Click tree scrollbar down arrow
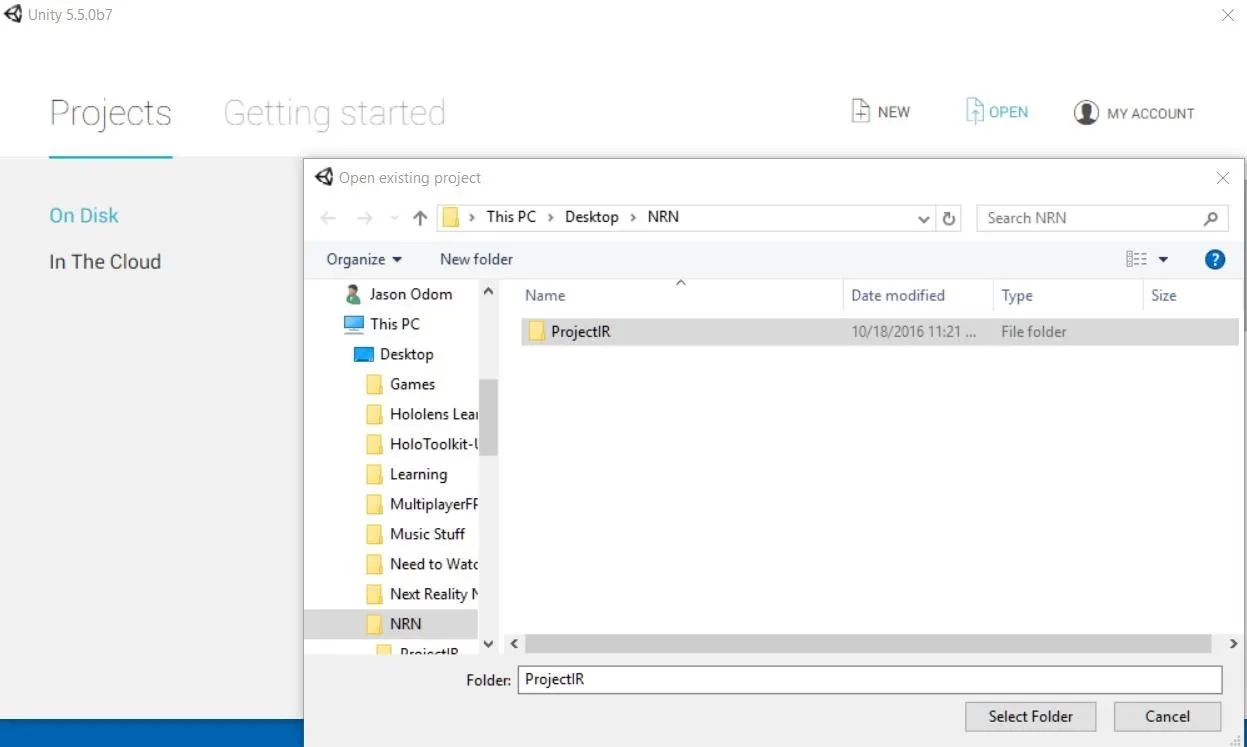This screenshot has width=1247, height=747. [x=489, y=644]
